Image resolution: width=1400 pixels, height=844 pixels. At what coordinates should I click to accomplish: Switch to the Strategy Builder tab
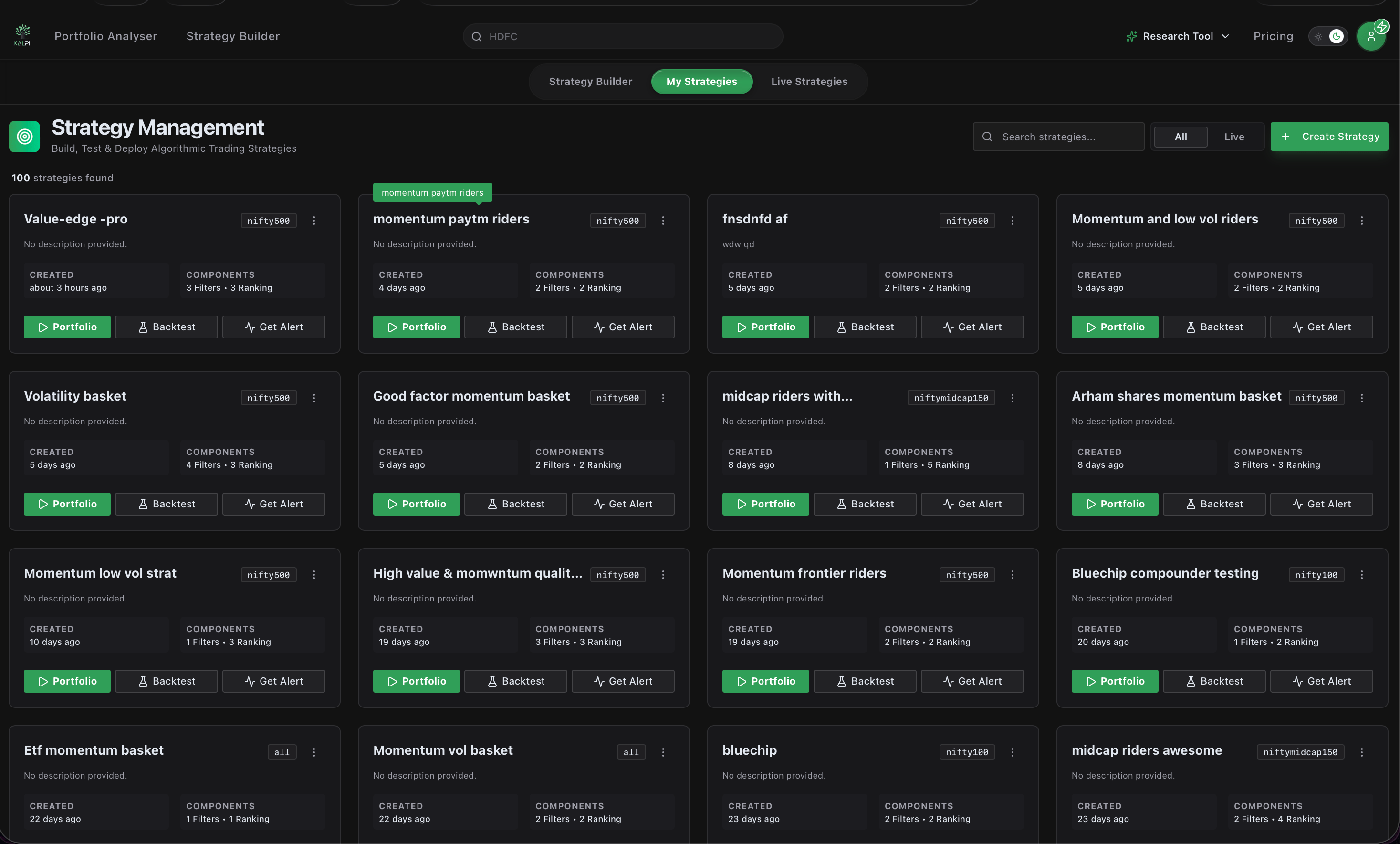590,81
